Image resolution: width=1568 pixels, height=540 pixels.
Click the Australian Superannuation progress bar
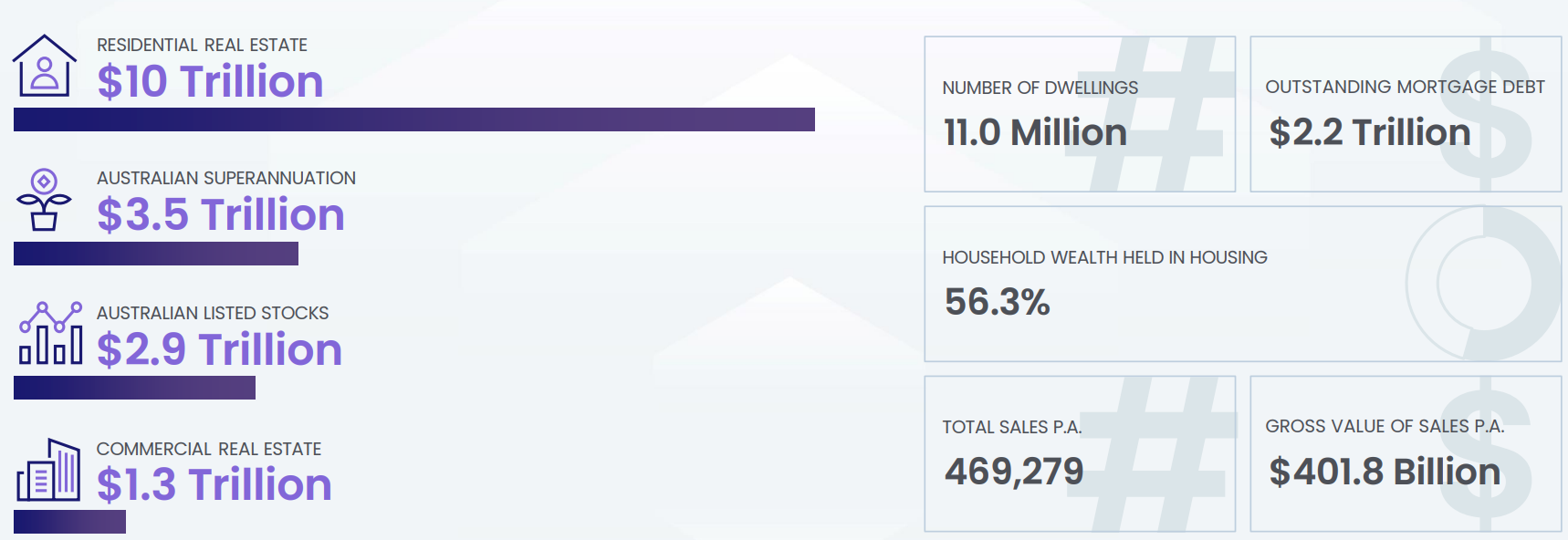(156, 254)
